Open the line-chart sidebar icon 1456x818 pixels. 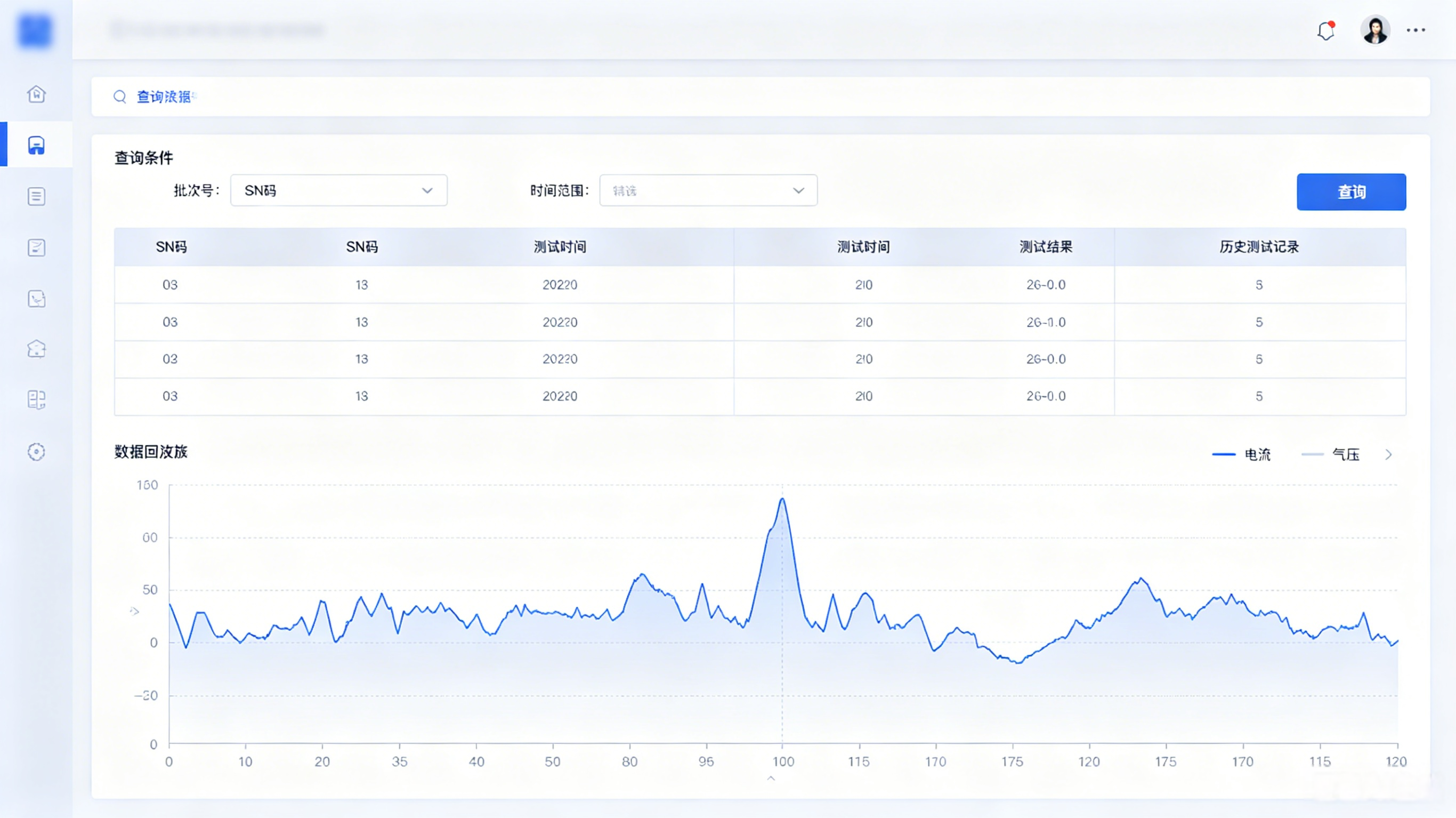tap(36, 299)
